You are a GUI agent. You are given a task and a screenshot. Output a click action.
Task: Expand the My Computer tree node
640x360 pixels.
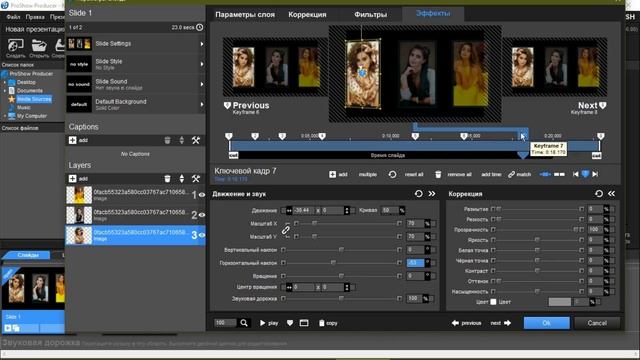(5, 116)
